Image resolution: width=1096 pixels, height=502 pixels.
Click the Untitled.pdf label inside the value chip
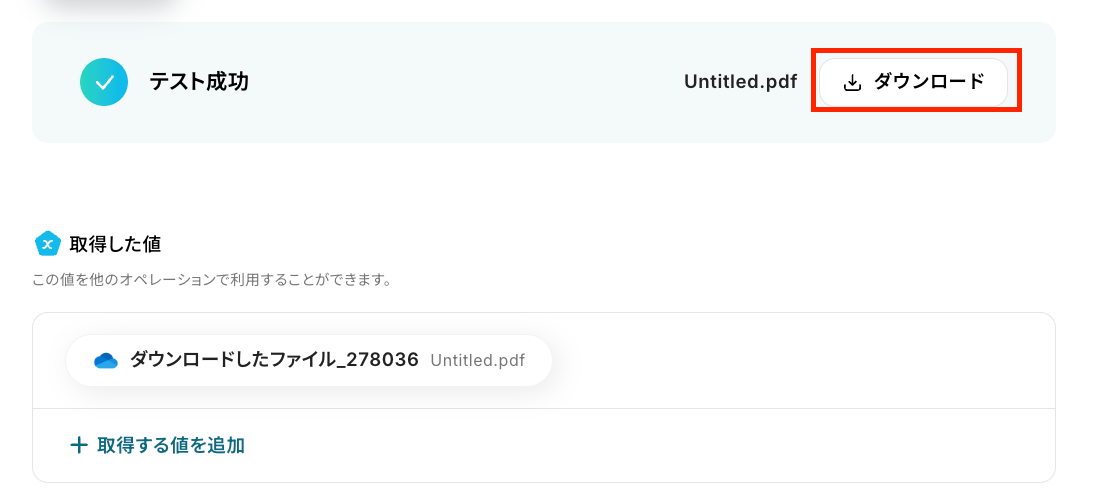point(477,361)
